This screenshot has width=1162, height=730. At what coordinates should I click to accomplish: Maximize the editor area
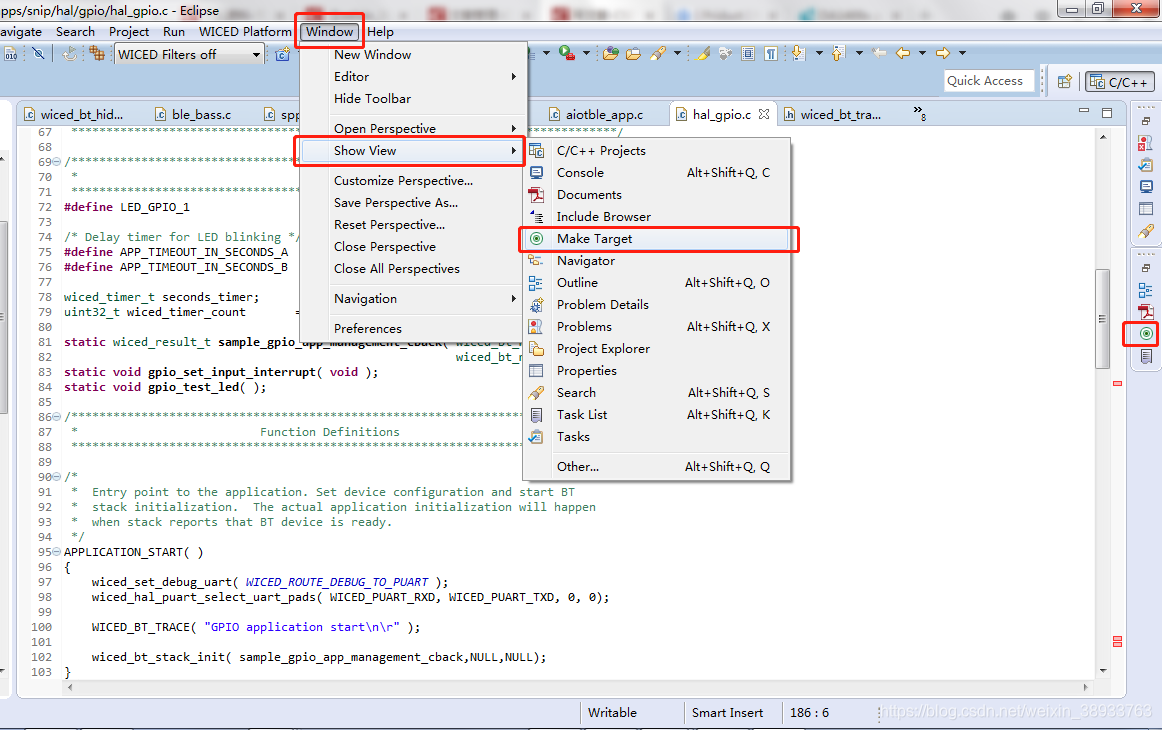point(1107,113)
